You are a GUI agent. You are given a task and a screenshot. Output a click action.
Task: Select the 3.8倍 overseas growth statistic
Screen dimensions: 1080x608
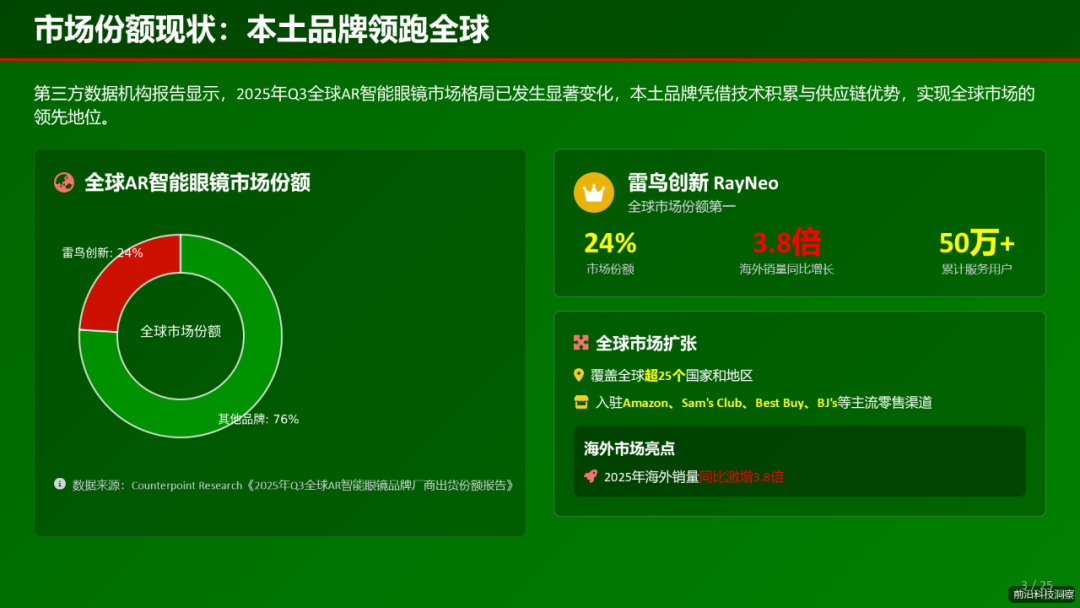point(787,242)
